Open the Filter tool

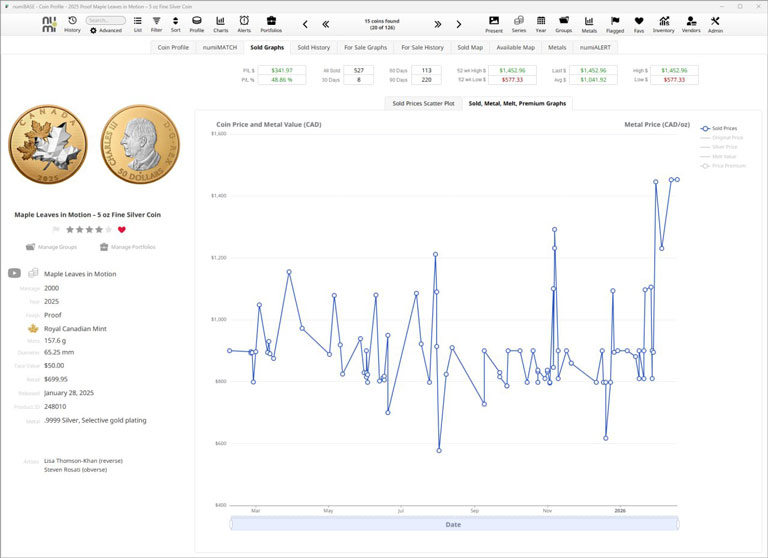click(156, 24)
